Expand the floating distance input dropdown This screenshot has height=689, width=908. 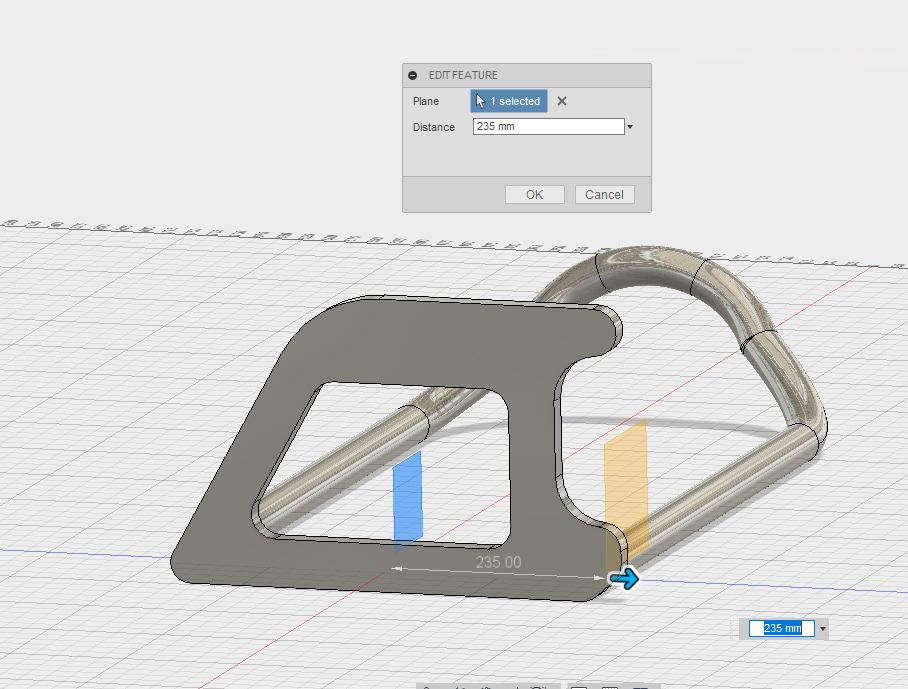(x=823, y=629)
